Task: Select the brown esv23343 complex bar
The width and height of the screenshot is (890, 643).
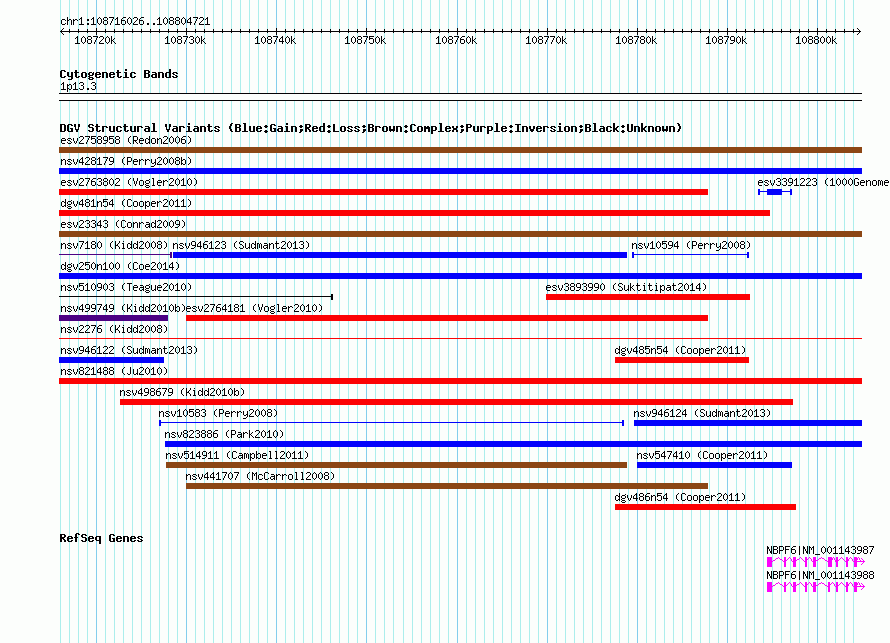Action: pyautogui.click(x=460, y=234)
